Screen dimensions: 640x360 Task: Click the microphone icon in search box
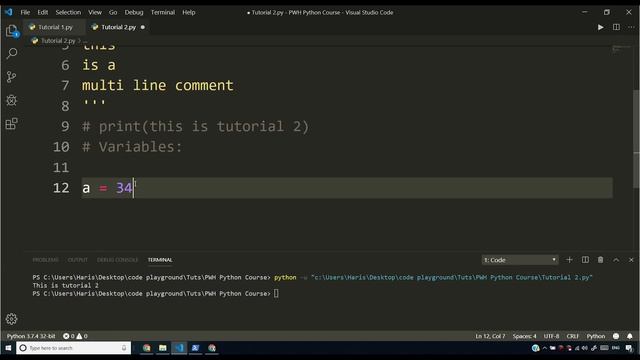click(124, 348)
